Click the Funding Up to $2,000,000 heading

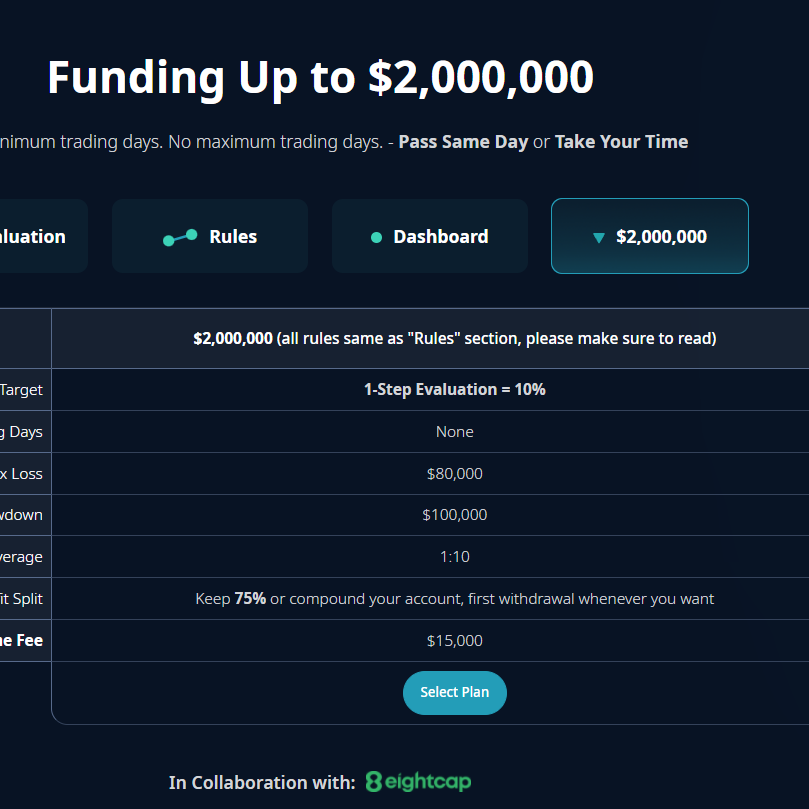[x=320, y=78]
